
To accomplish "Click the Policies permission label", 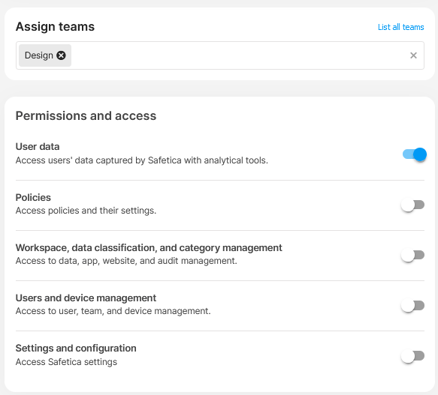I will [x=33, y=197].
